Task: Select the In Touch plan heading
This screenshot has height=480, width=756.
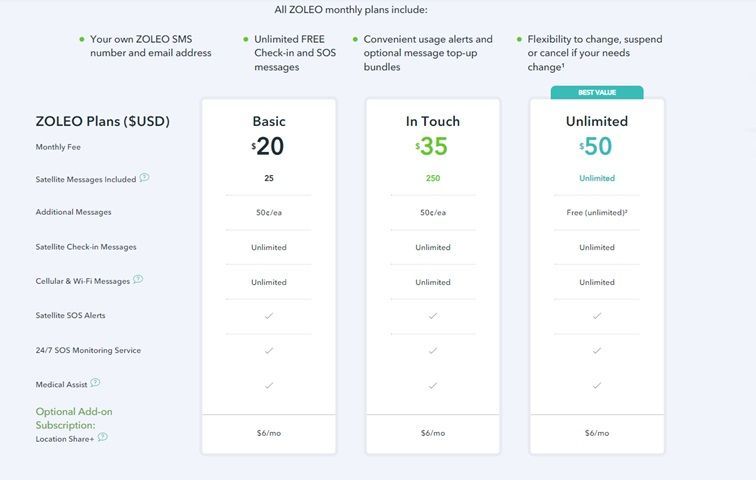Action: [432, 121]
